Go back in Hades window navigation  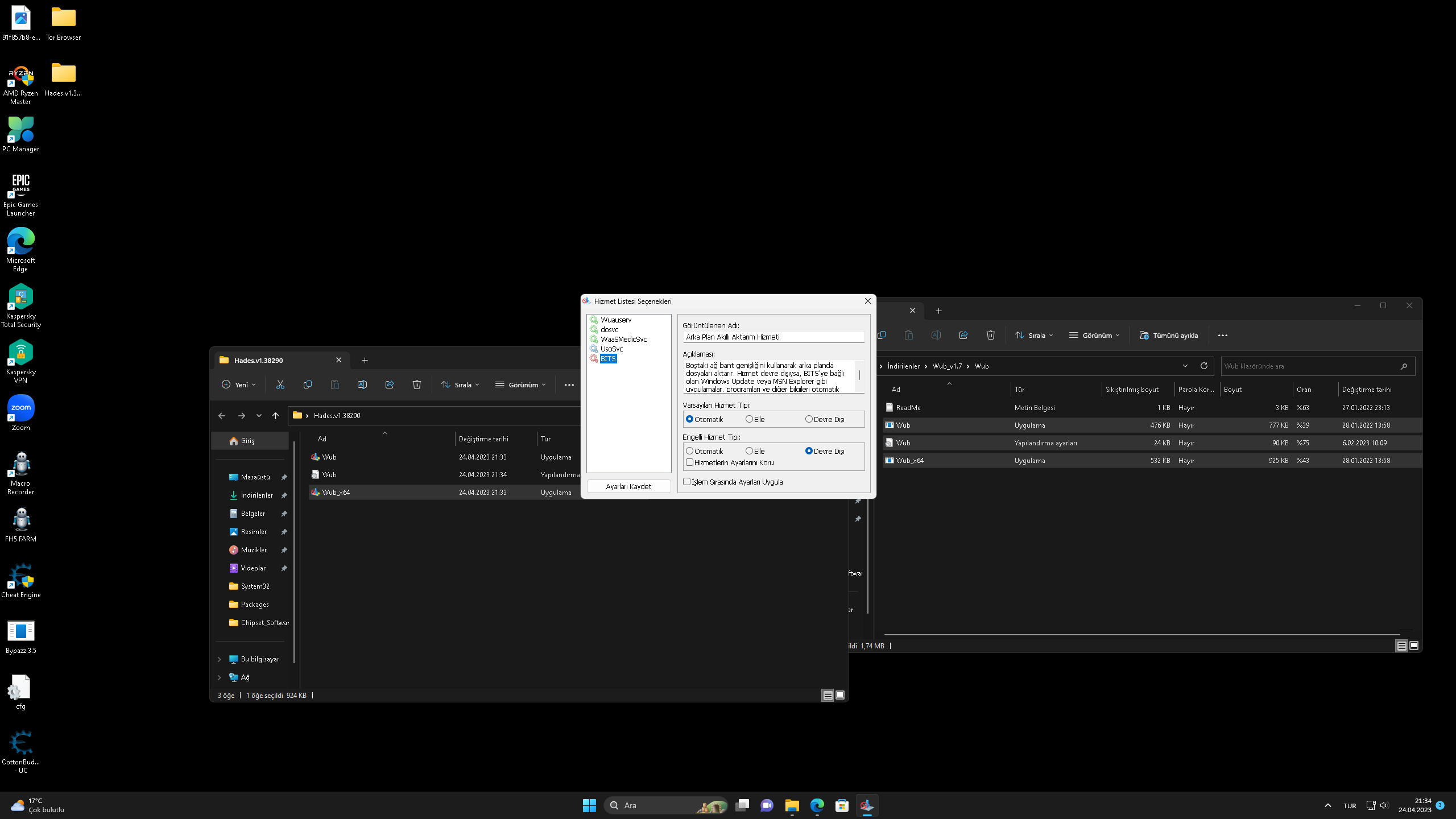point(222,416)
